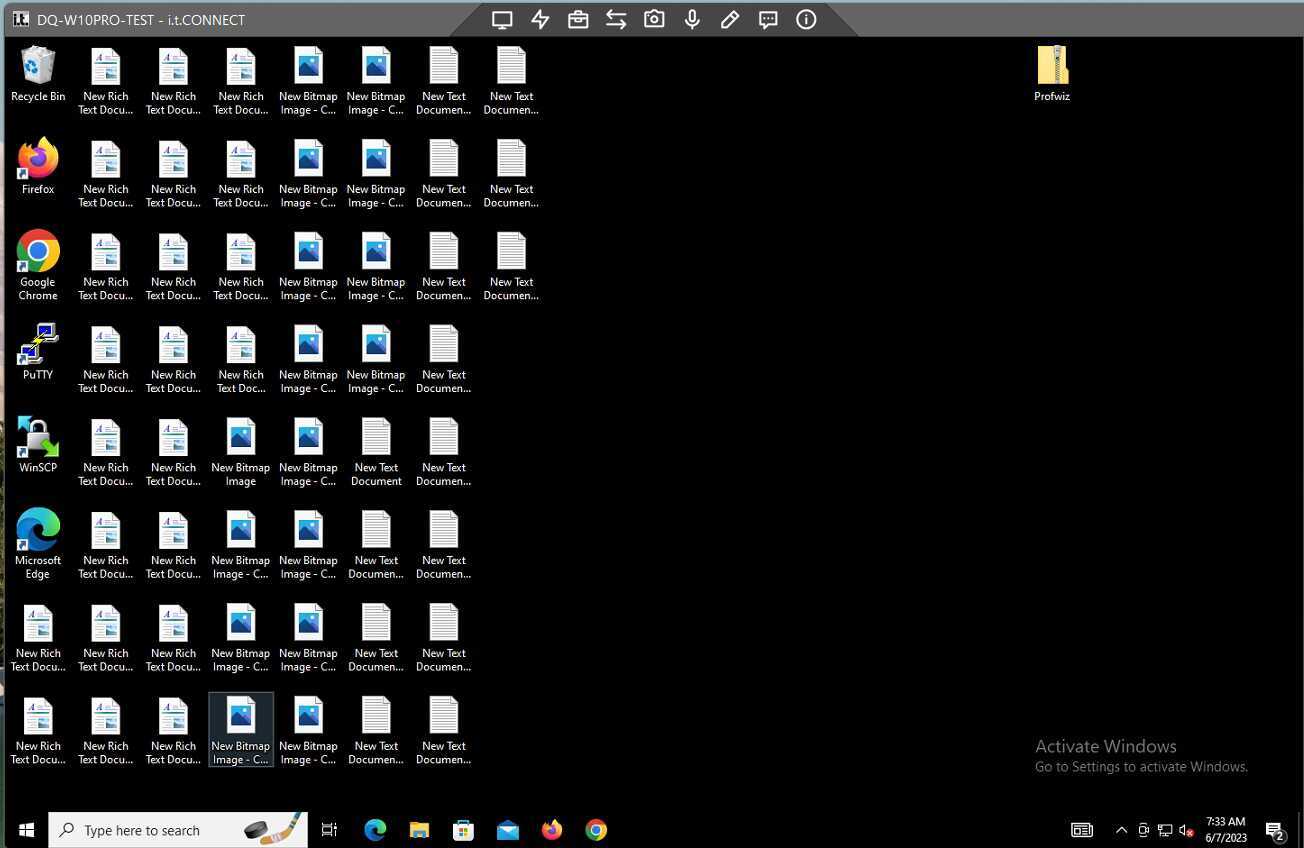
Task: Click the monitor display icon in session toolbar
Action: tap(502, 20)
